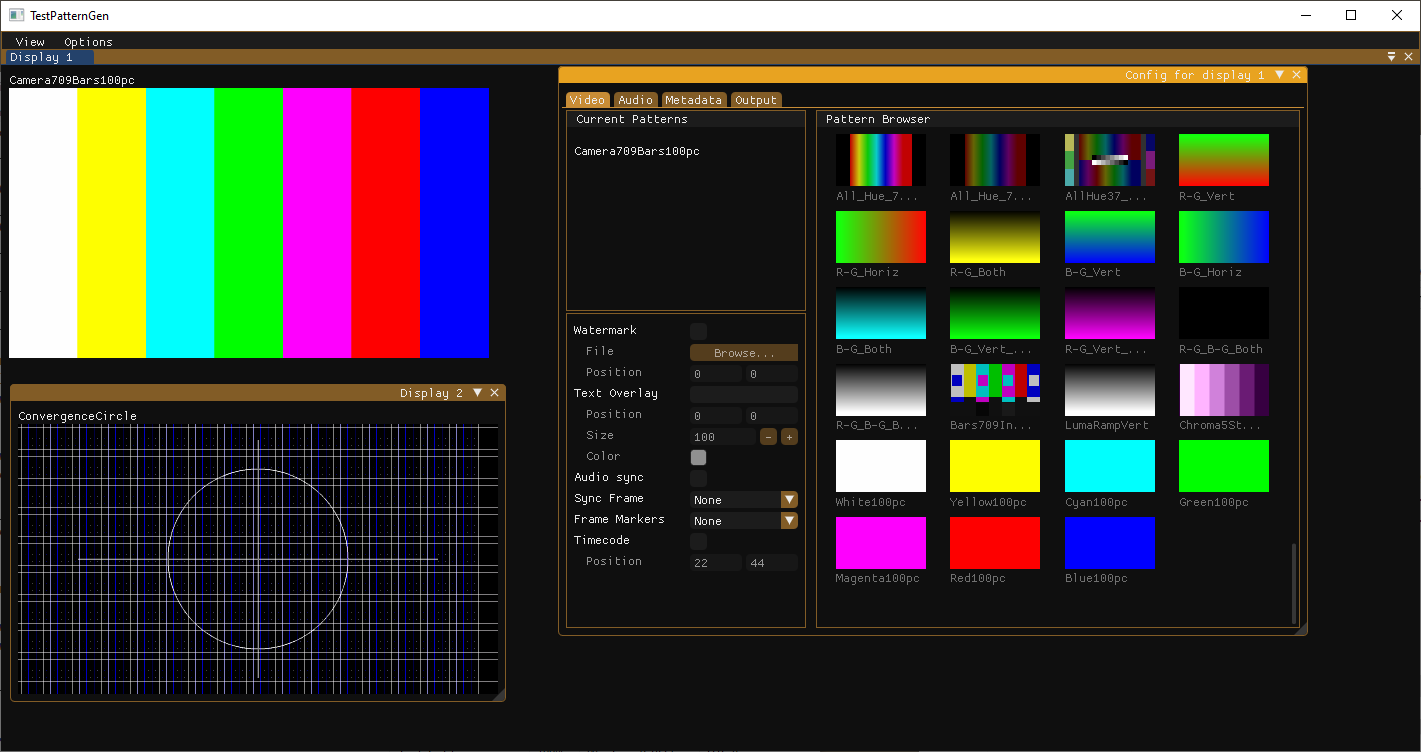1421x752 pixels.
Task: Select the black R-G_B-G_Both thumbnail
Action: tap(1224, 313)
